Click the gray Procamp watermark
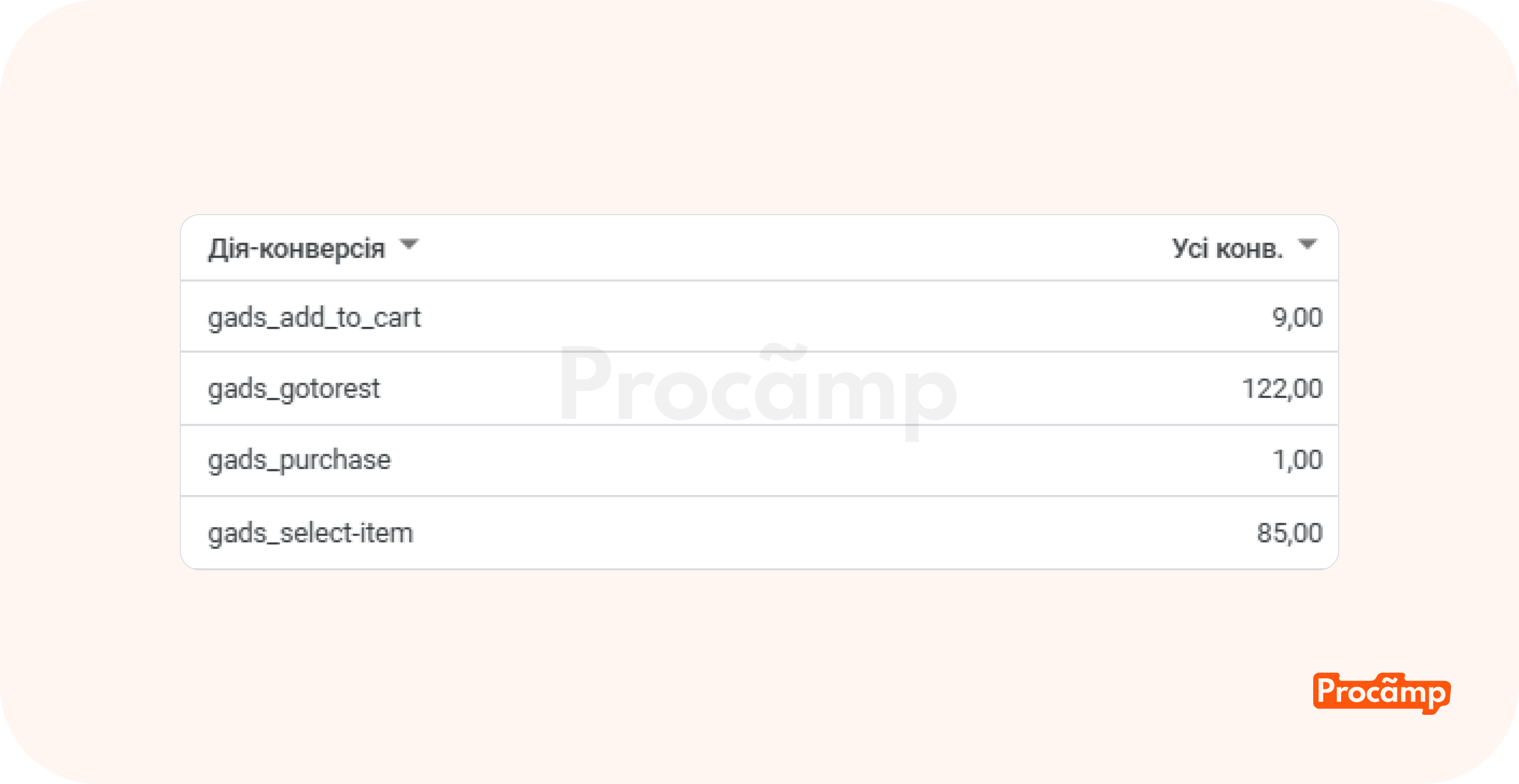This screenshot has height=784, width=1519. (x=758, y=386)
